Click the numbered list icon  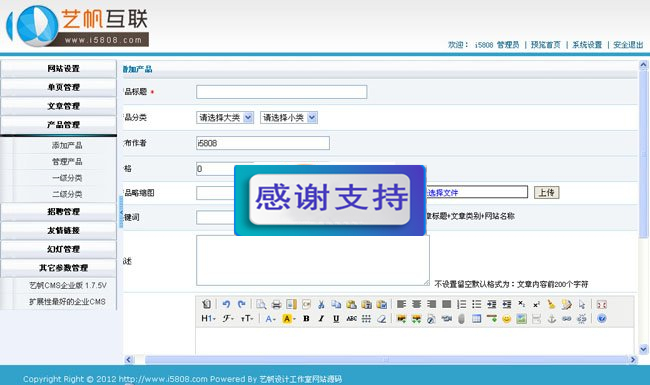tap(462, 305)
